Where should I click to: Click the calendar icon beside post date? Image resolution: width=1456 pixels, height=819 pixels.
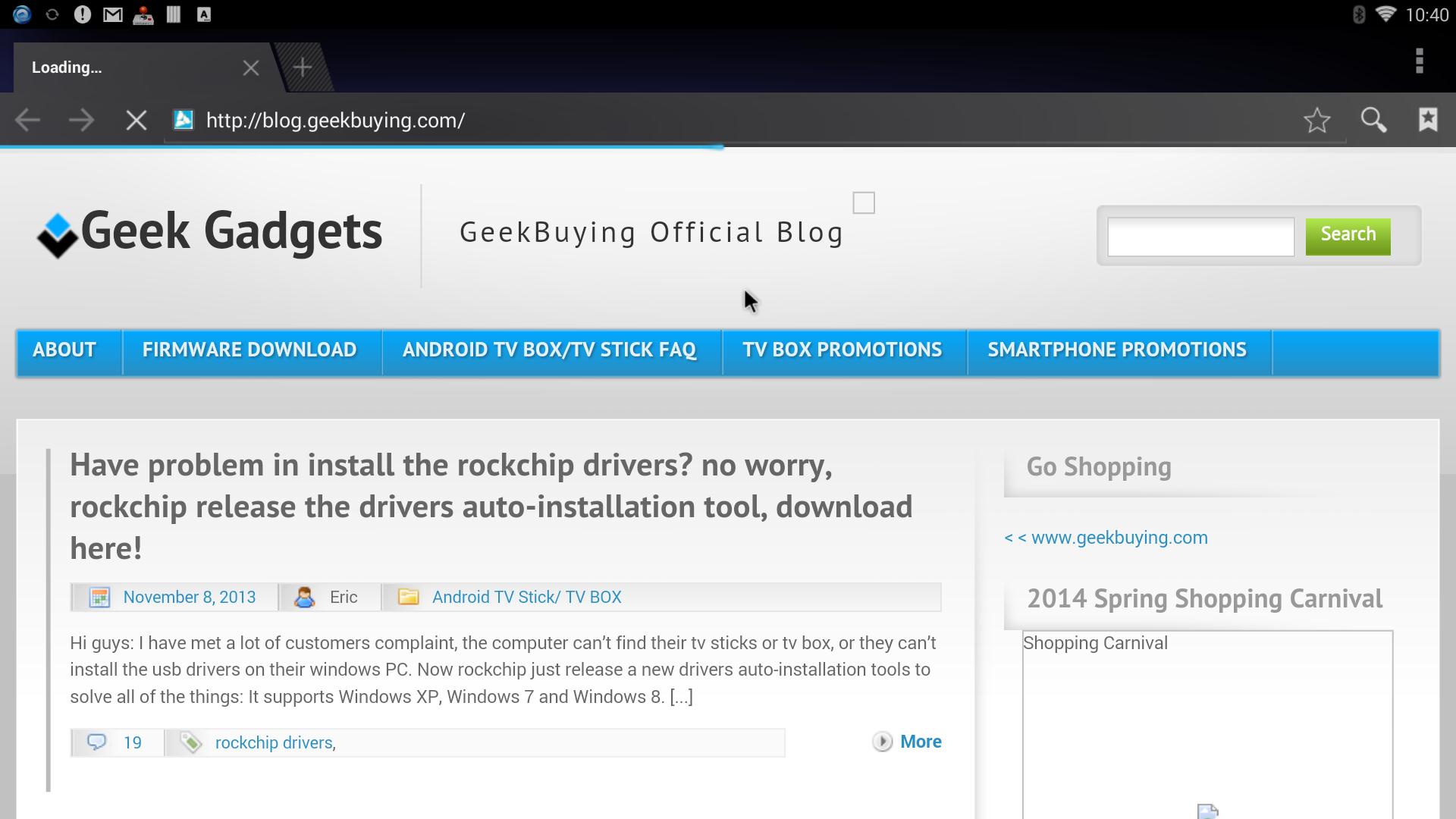(99, 598)
